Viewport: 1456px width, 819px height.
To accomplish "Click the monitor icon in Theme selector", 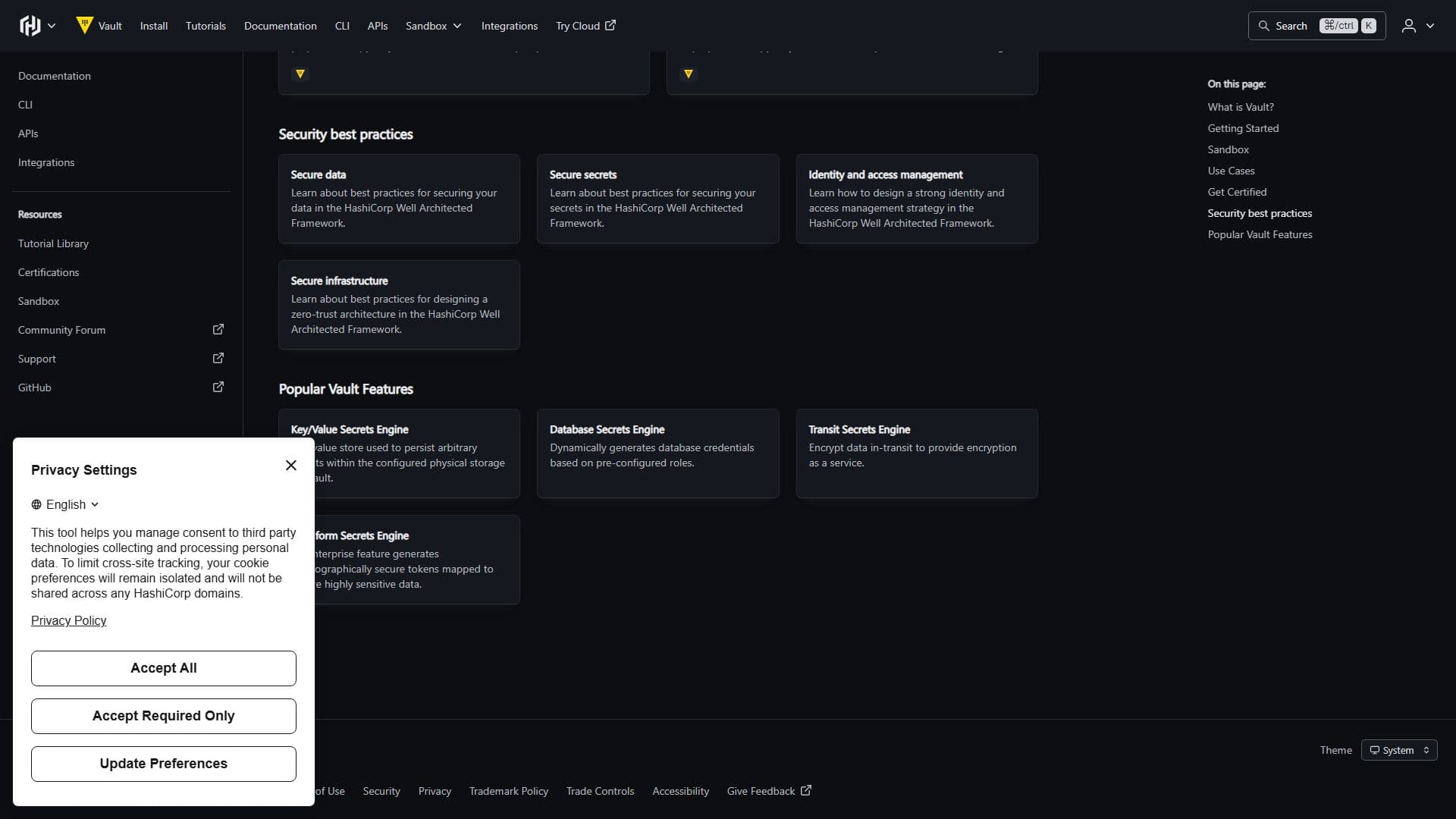I will (1374, 750).
